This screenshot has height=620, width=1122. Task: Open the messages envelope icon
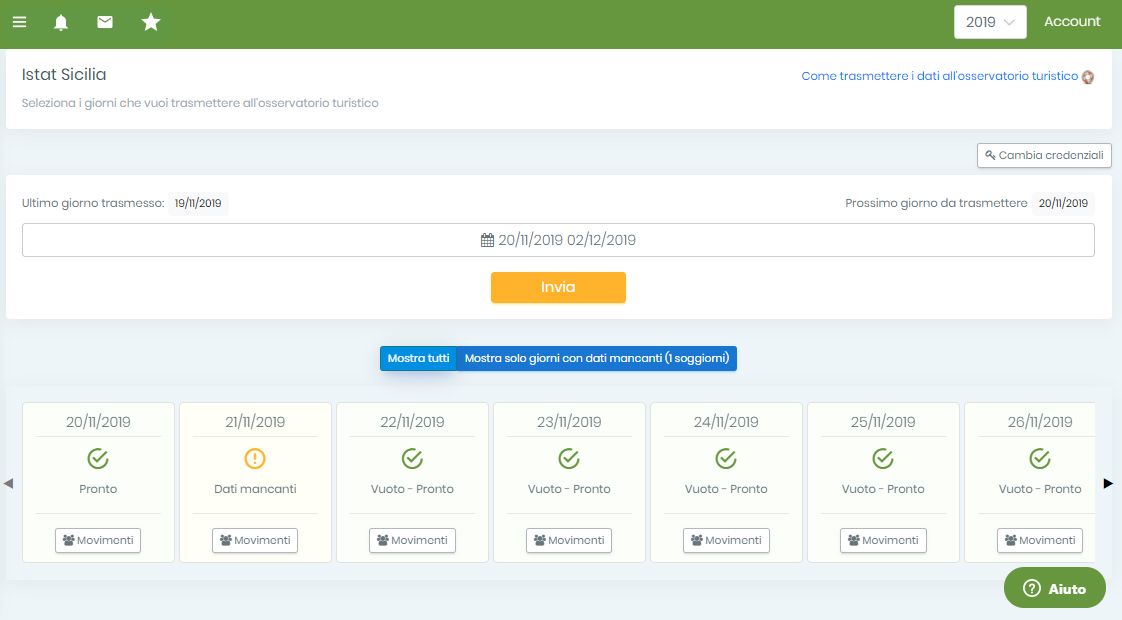(105, 22)
